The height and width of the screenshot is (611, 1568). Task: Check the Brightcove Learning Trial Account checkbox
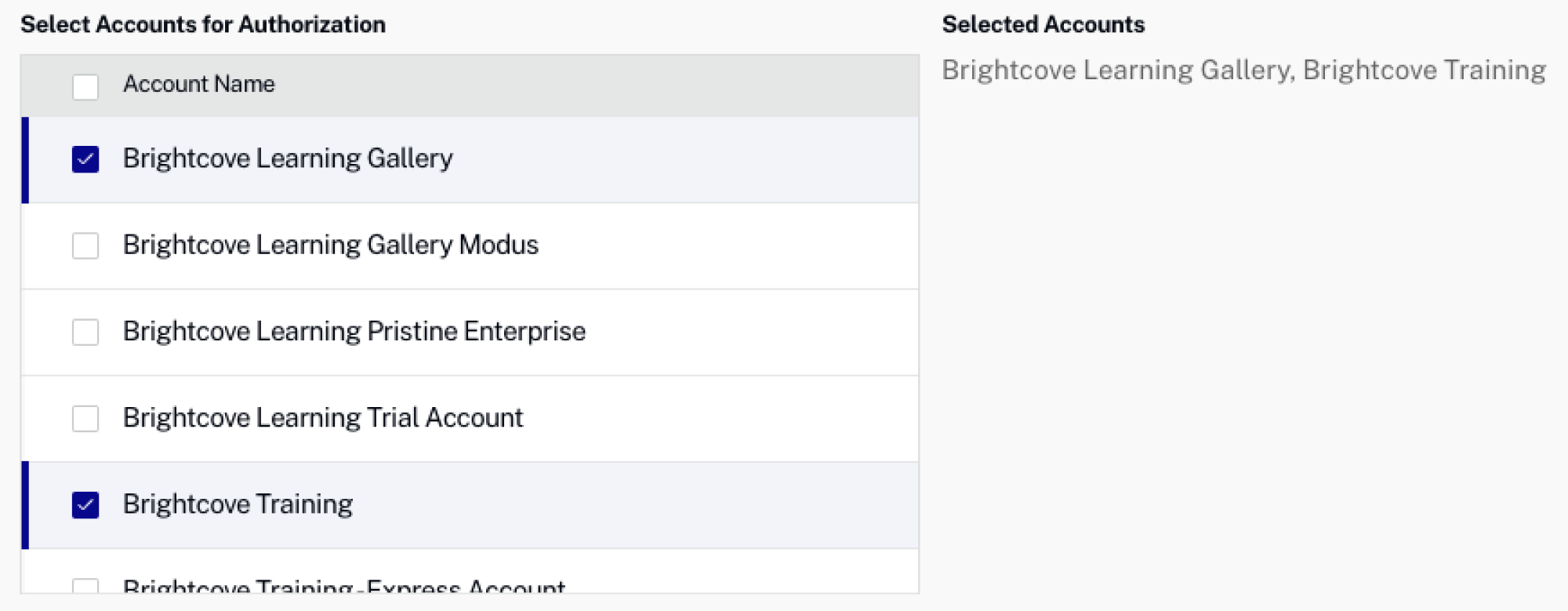point(85,417)
